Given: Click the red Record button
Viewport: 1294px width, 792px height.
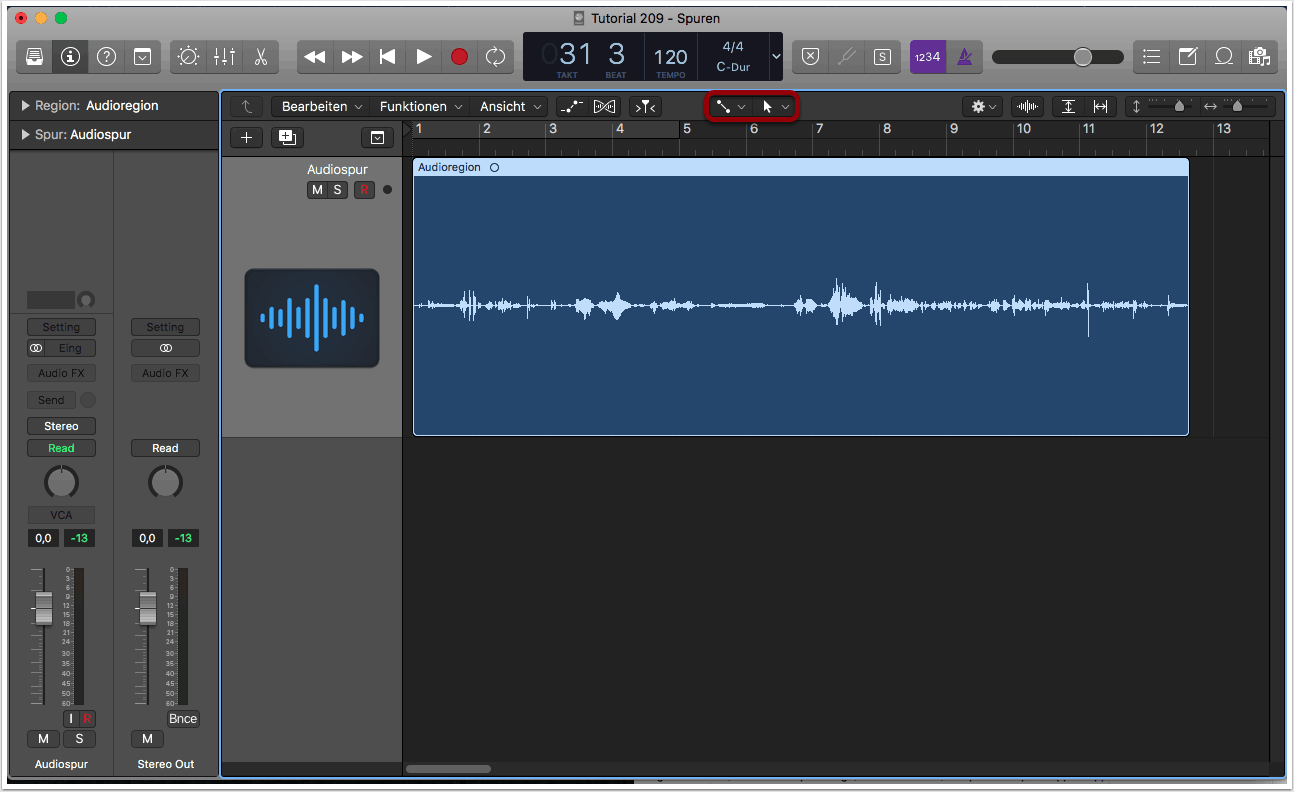Looking at the screenshot, I should [459, 57].
